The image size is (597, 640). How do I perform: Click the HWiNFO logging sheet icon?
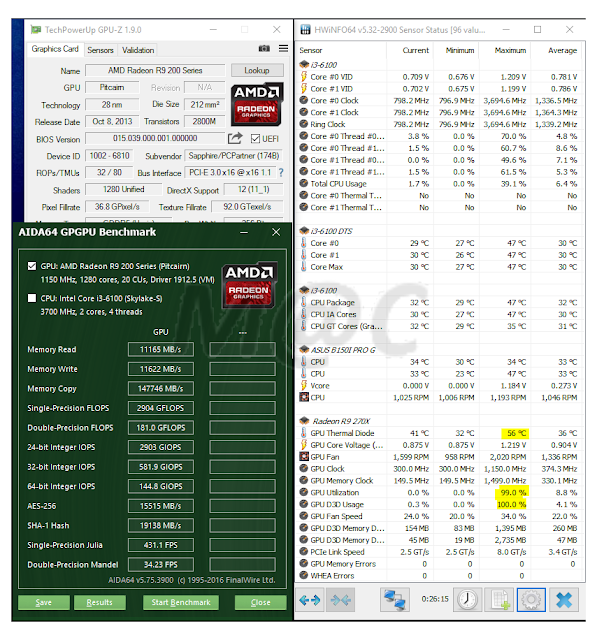pyautogui.click(x=499, y=600)
